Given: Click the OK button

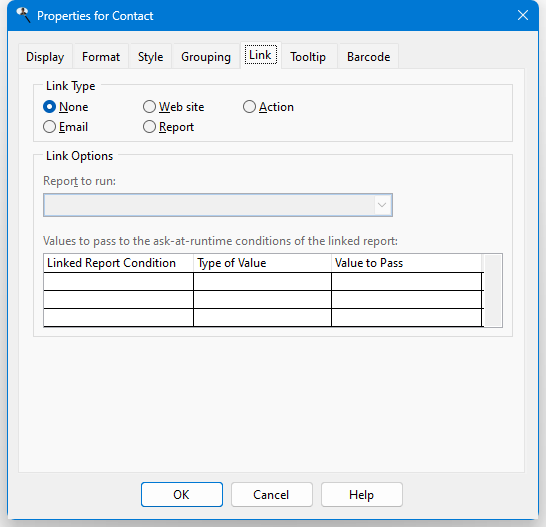Looking at the screenshot, I should click(182, 494).
